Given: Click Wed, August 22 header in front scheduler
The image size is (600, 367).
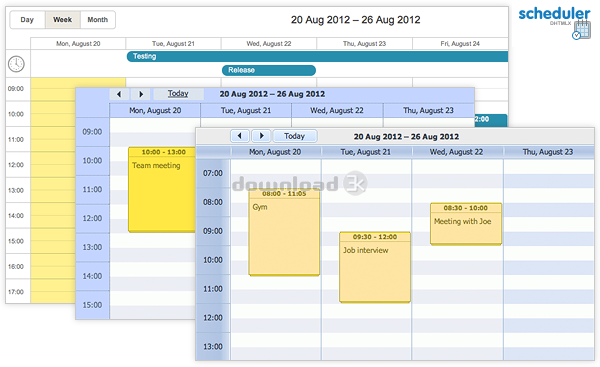Looking at the screenshot, I should pos(457,152).
